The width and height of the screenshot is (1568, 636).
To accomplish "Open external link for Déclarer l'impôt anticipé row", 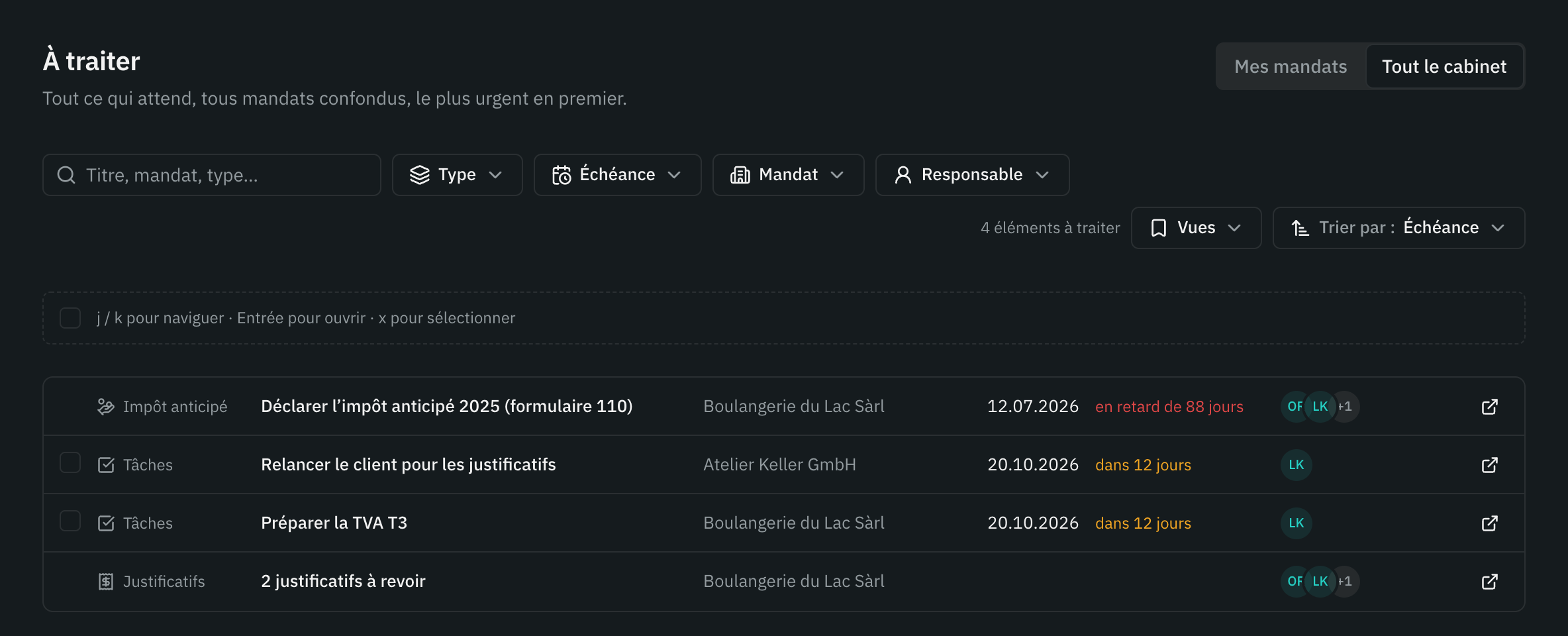I will [1489, 407].
